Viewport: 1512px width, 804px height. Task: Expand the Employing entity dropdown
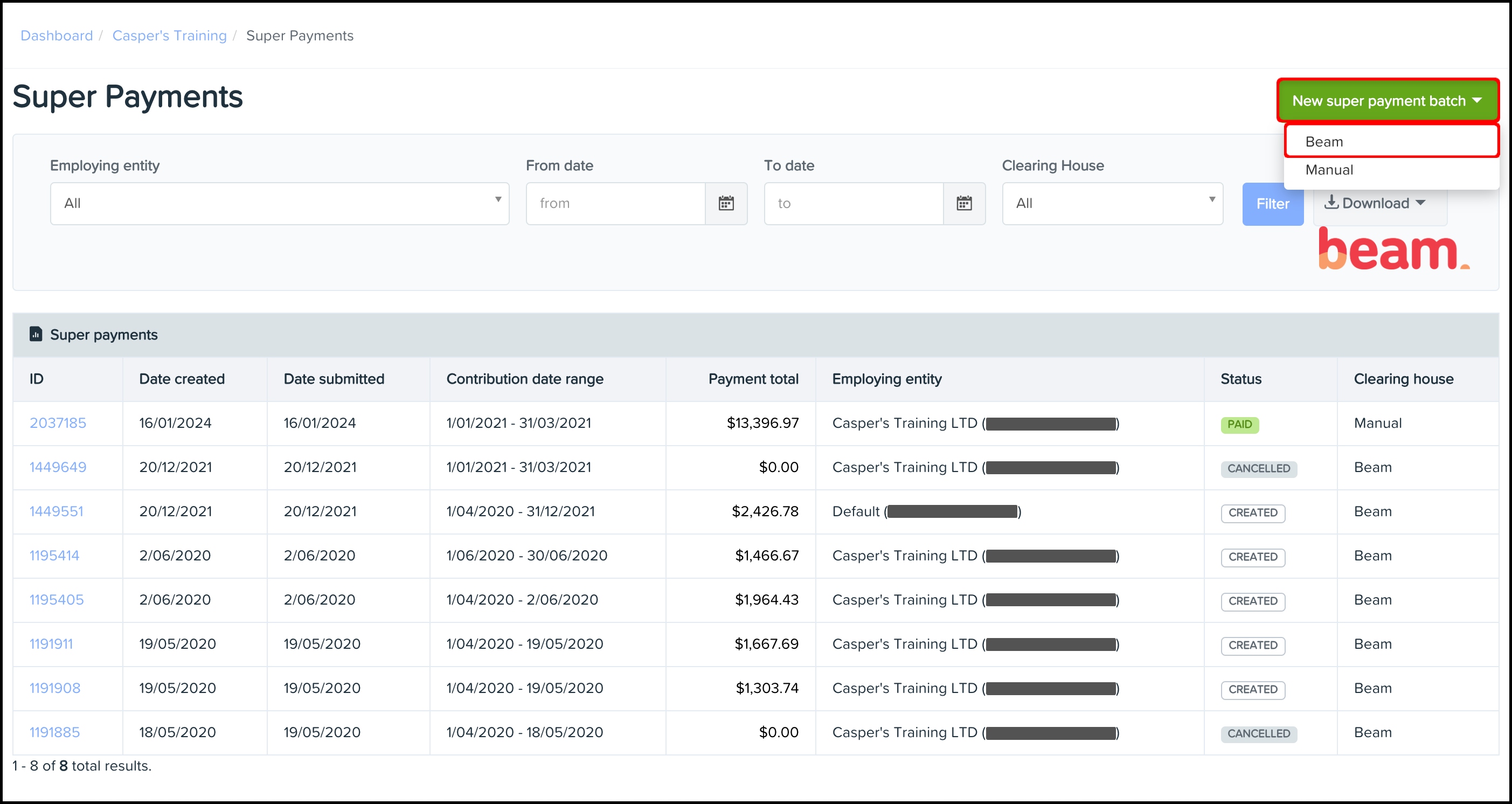pos(279,204)
